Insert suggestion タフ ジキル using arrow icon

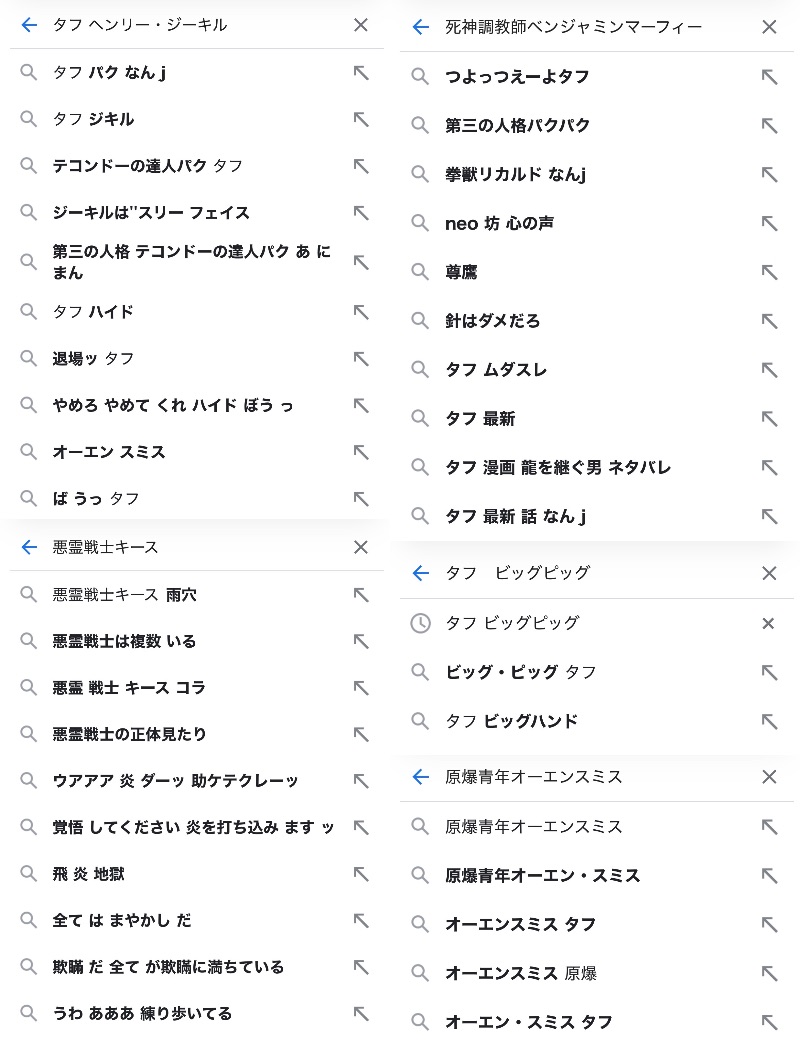click(x=361, y=119)
